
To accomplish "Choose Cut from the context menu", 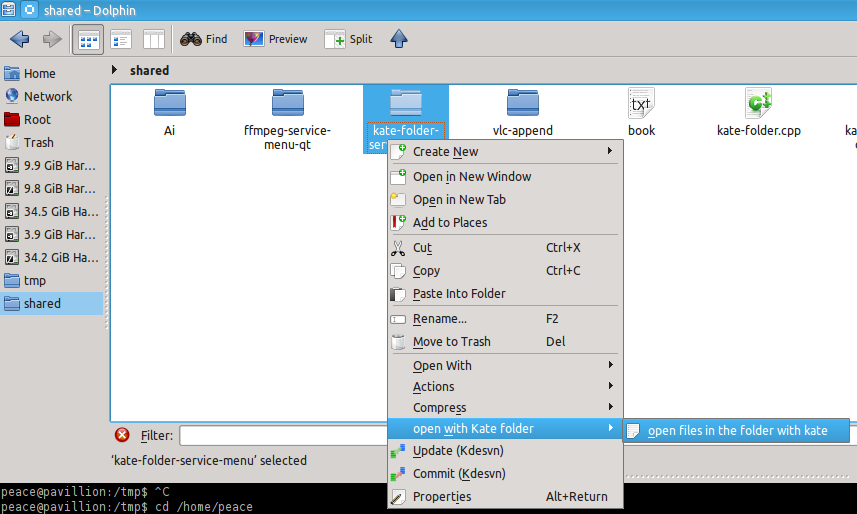I will point(506,248).
